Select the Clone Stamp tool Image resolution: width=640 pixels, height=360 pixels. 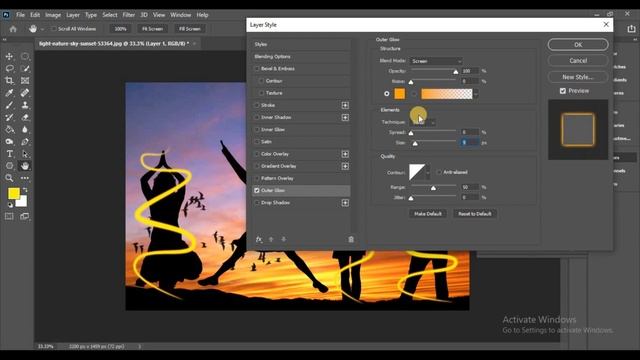click(x=25, y=105)
